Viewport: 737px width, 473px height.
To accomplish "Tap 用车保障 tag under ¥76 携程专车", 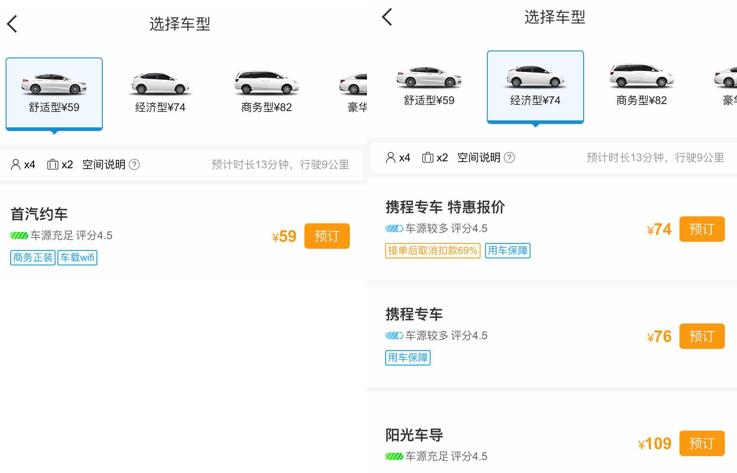I will [408, 358].
